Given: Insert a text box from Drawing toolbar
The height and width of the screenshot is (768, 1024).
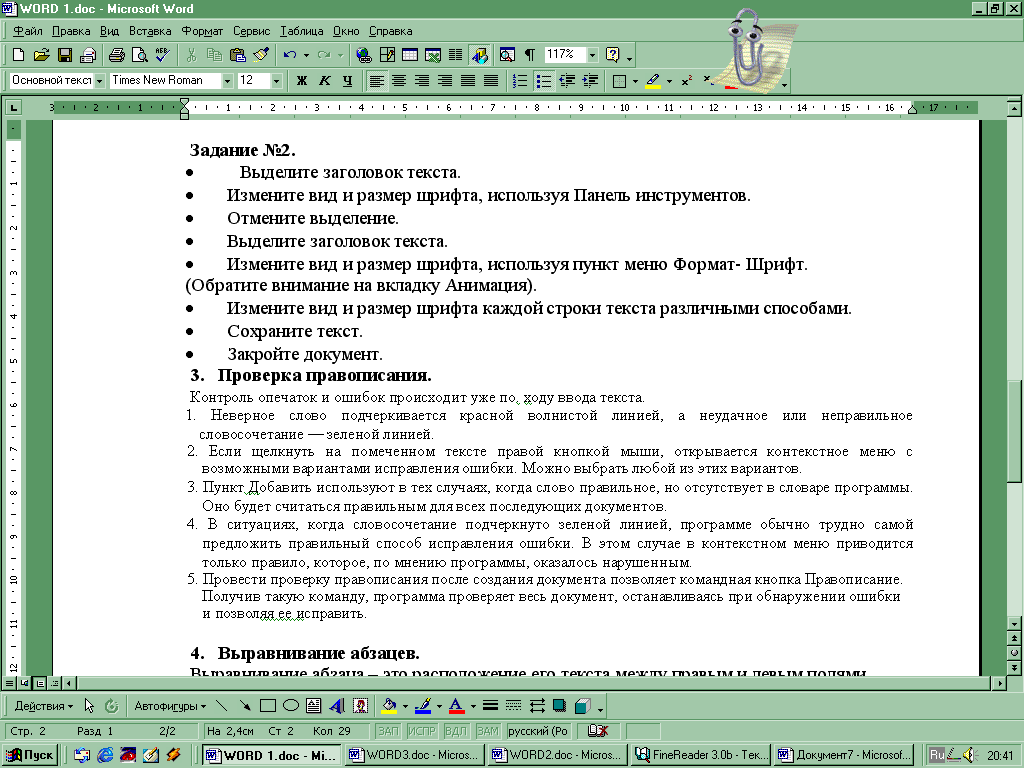Looking at the screenshot, I should click(x=313, y=705).
